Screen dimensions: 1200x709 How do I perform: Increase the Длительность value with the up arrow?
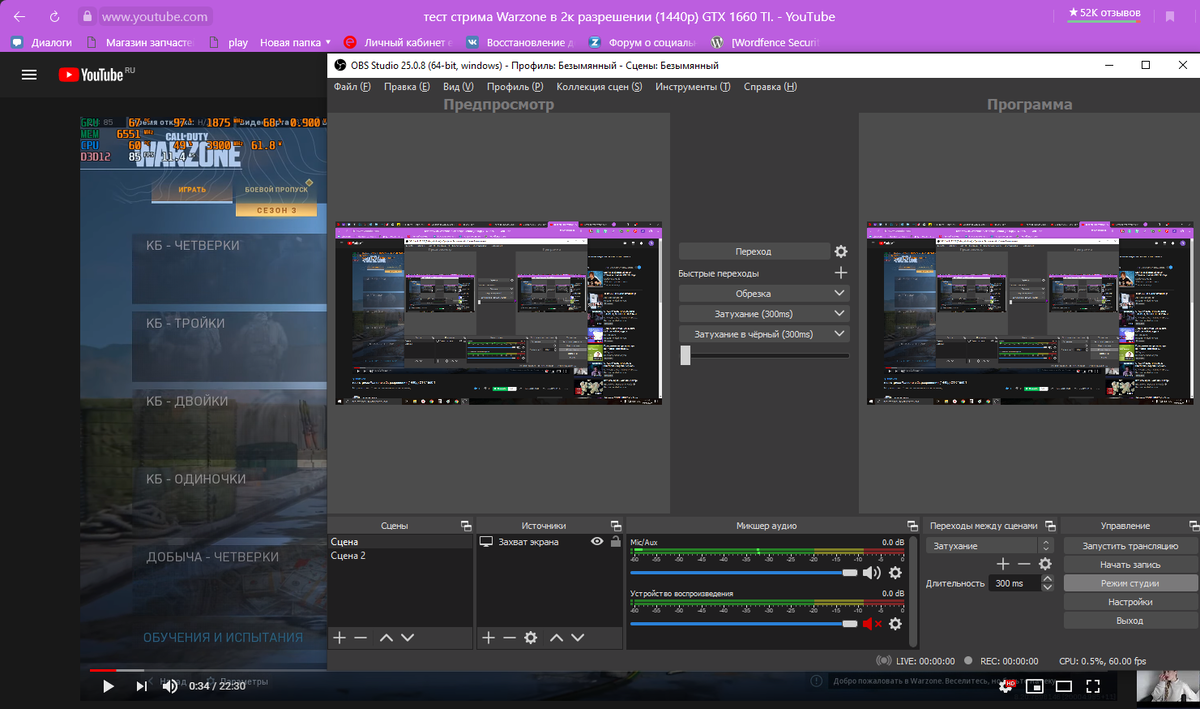coord(1046,579)
